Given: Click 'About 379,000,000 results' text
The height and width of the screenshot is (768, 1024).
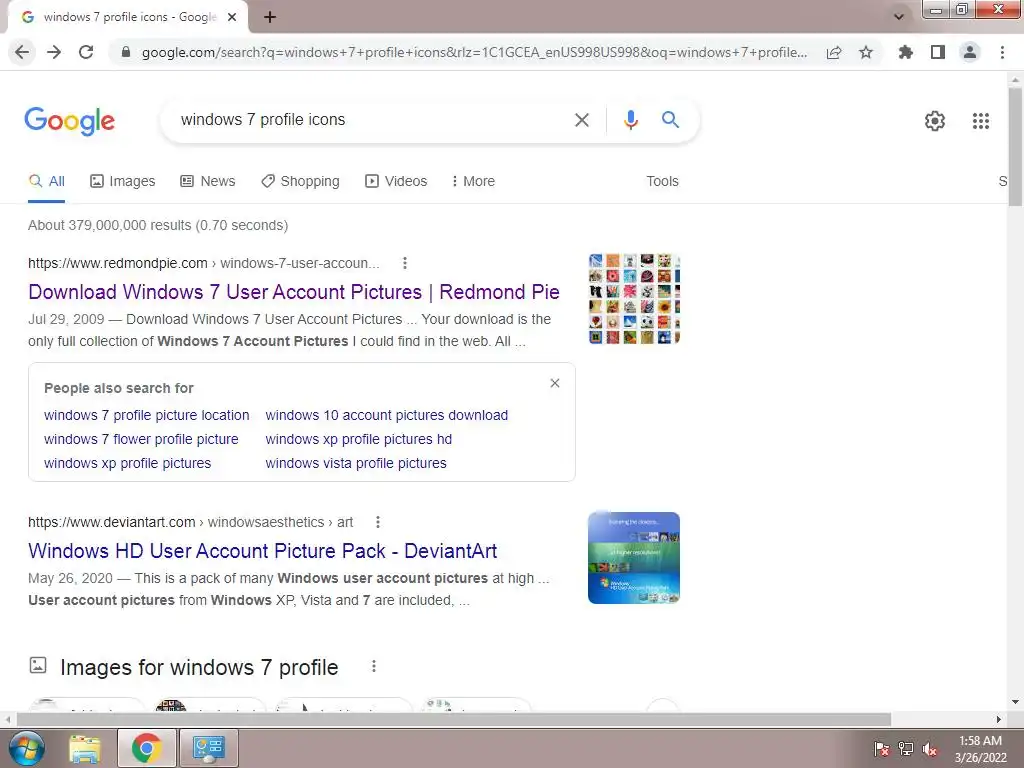Looking at the screenshot, I should point(158,225).
